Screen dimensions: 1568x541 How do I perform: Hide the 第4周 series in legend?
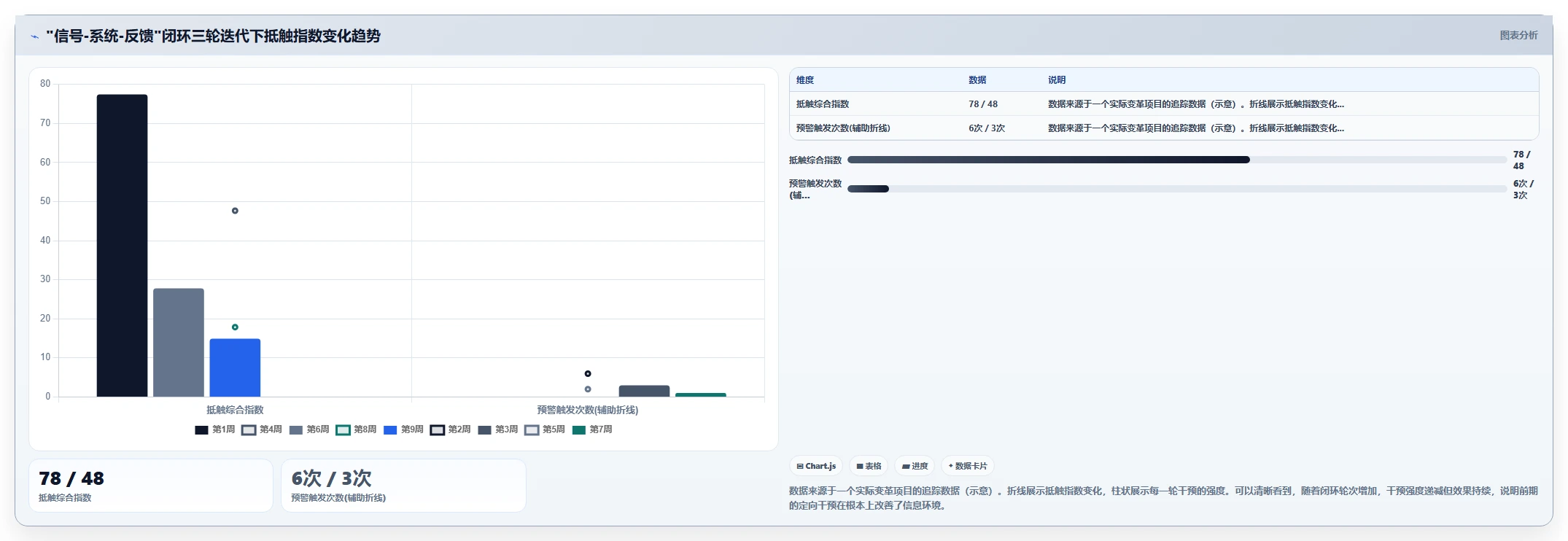(x=262, y=430)
